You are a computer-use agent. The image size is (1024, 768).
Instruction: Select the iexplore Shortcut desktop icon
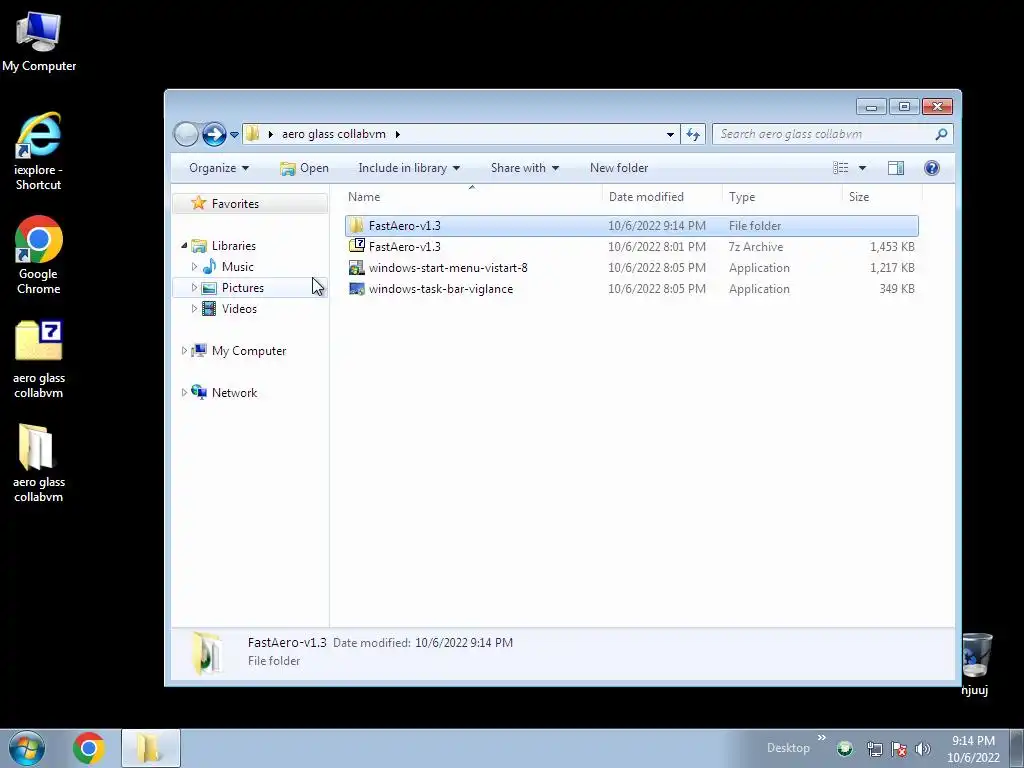[39, 152]
